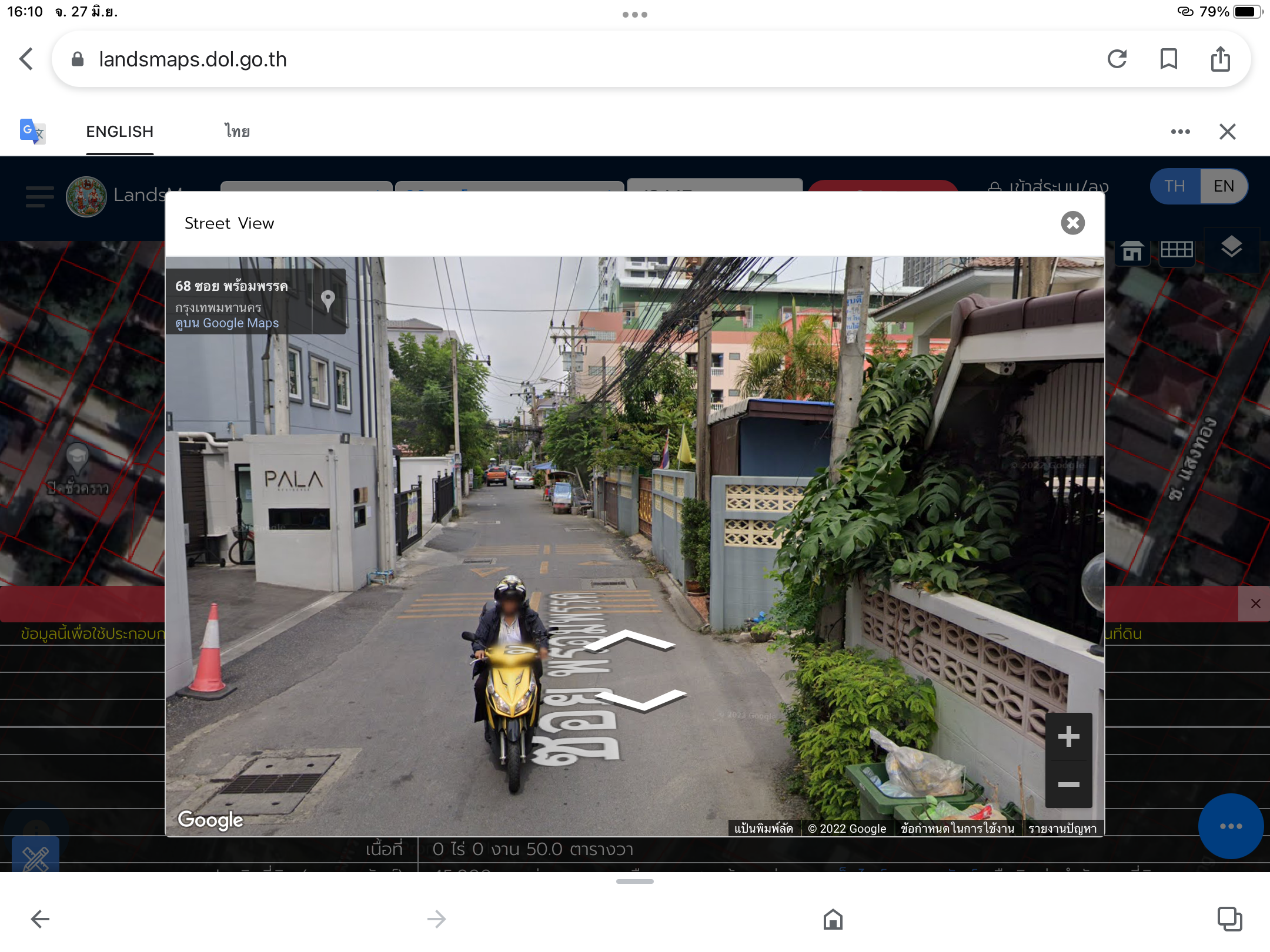Click address text 68 ซอย พร้อมพรรค
Screen dimensions: 1270x952
(232, 286)
